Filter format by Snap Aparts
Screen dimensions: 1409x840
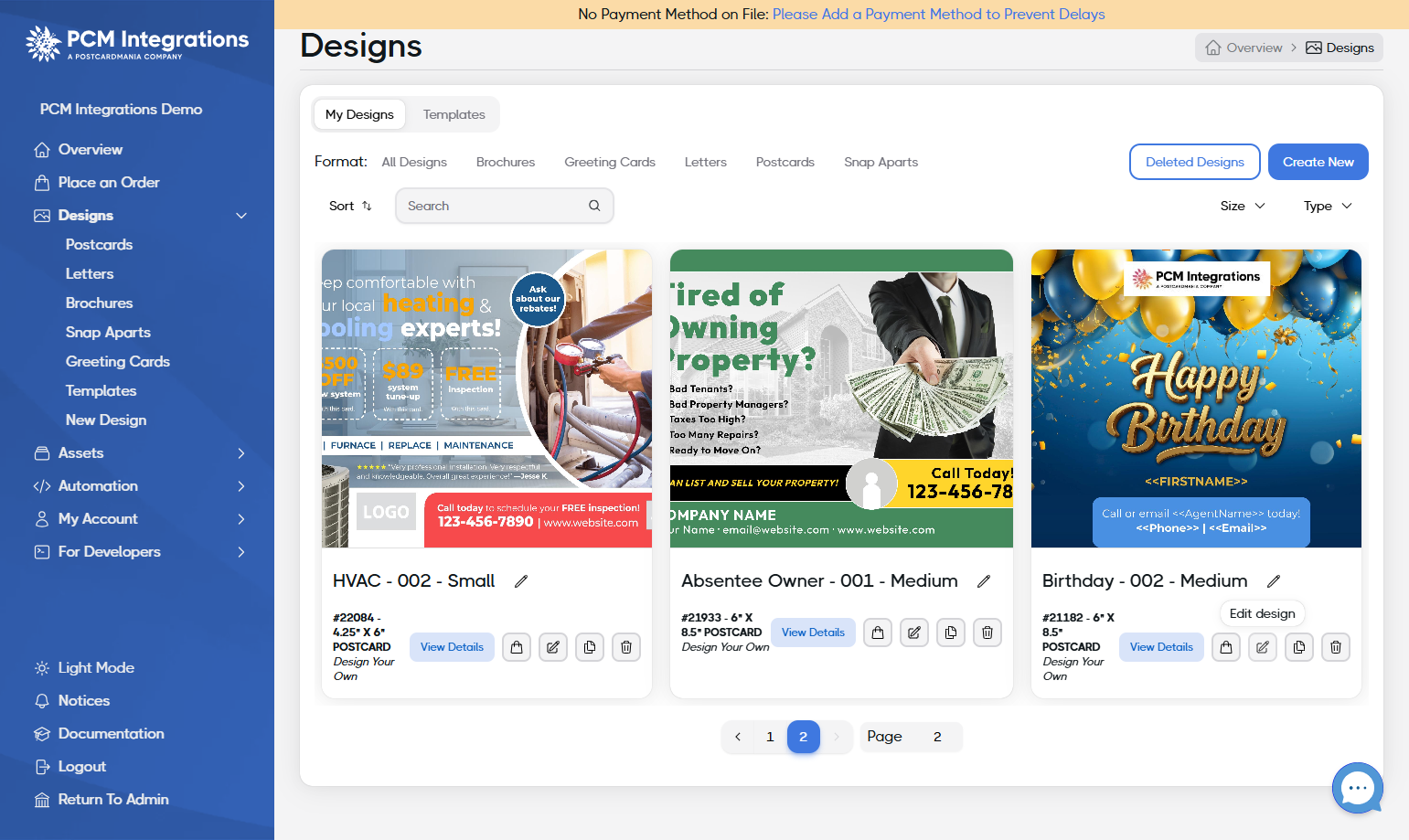[881, 162]
